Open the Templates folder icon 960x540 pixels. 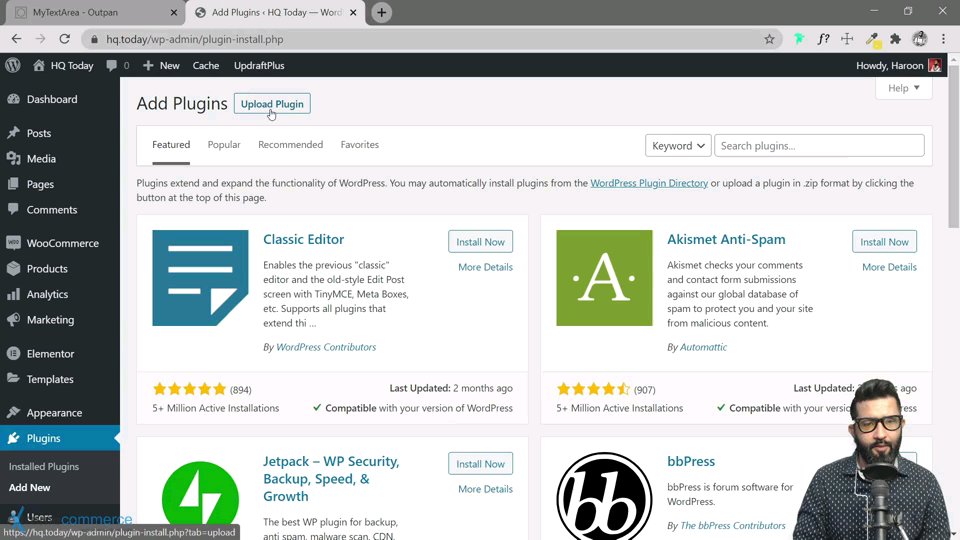pyautogui.click(x=13, y=379)
